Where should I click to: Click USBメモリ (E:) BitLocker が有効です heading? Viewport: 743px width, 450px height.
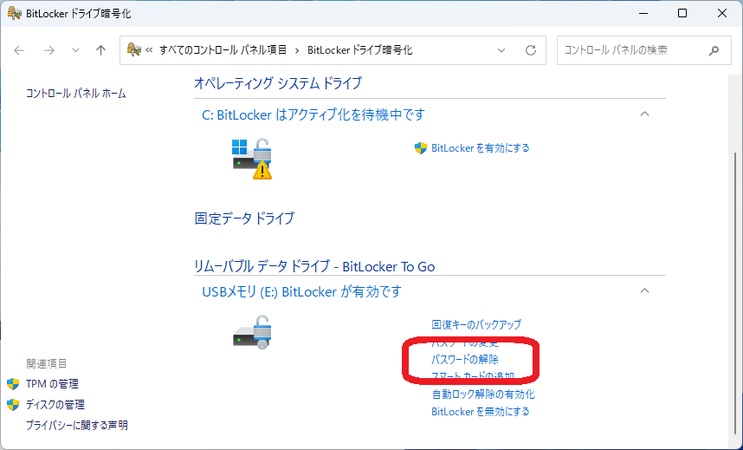tap(302, 292)
